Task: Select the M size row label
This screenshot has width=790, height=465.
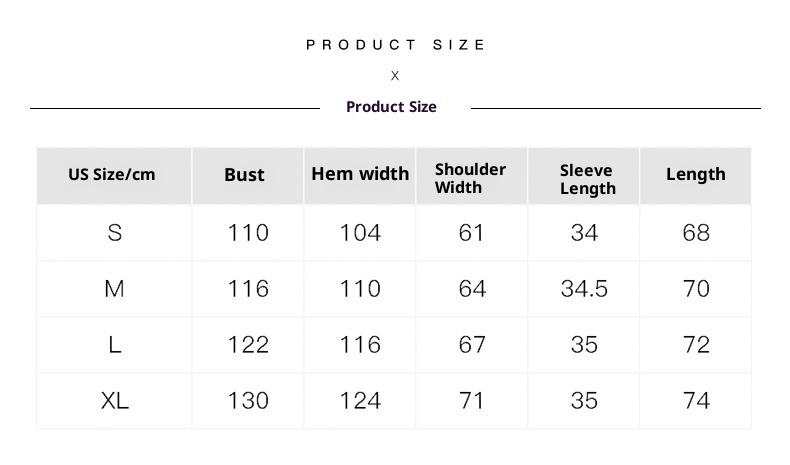Action: click(x=115, y=289)
